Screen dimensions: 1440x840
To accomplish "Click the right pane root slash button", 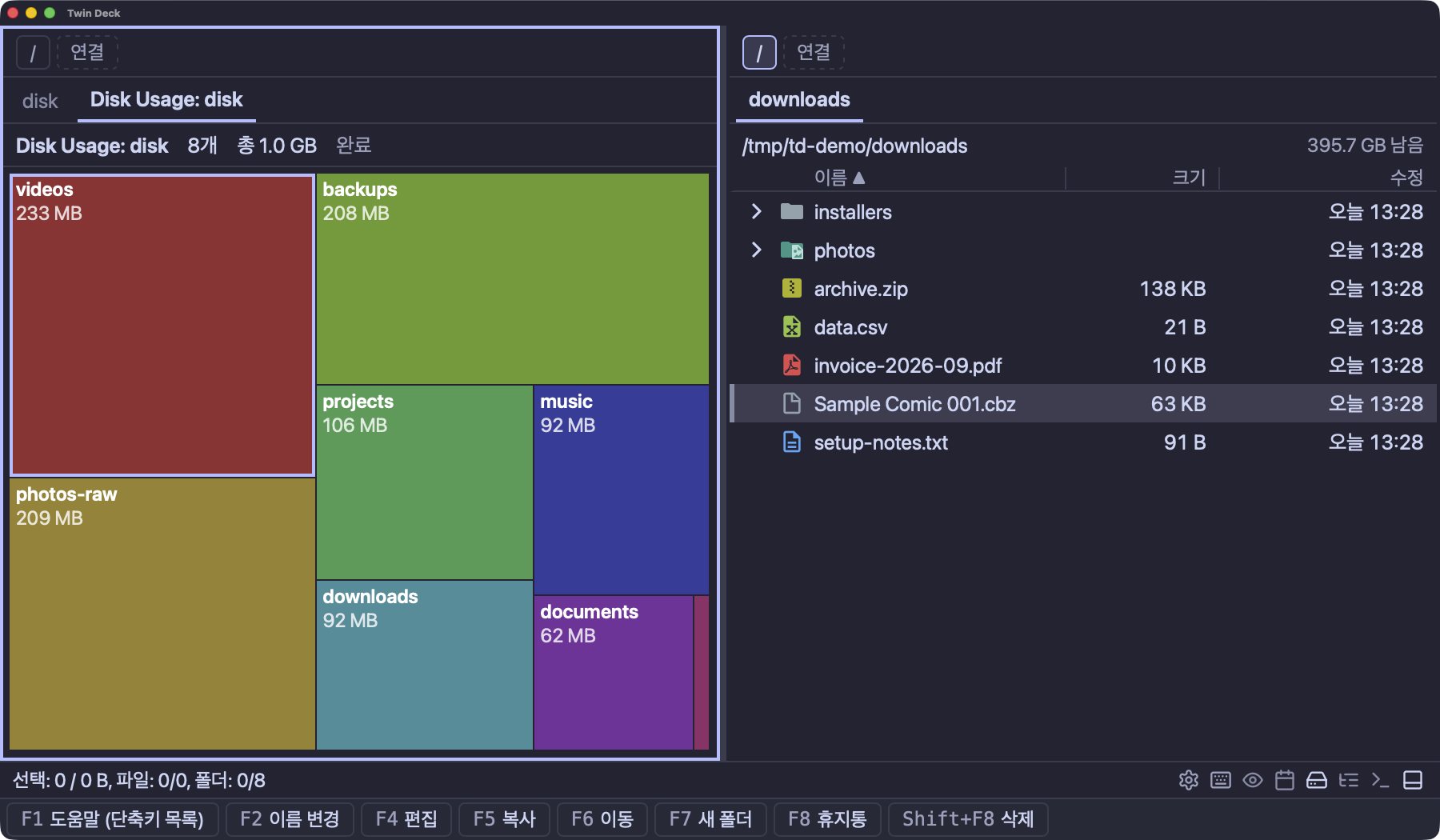I will (x=759, y=53).
